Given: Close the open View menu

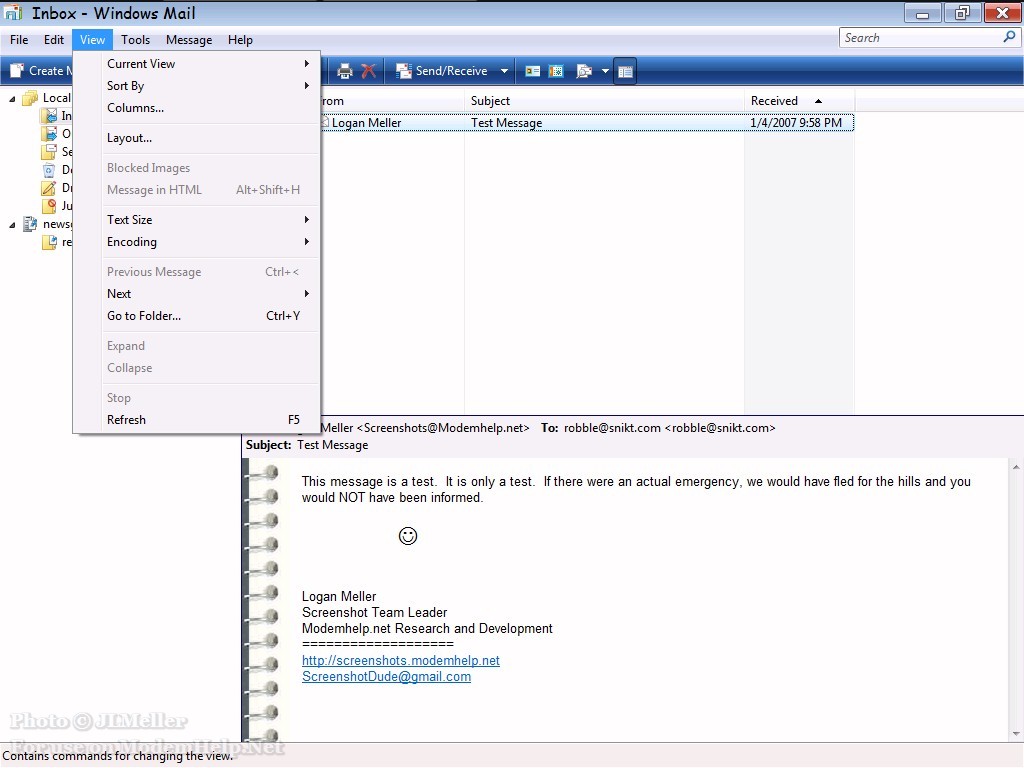Looking at the screenshot, I should coord(92,40).
